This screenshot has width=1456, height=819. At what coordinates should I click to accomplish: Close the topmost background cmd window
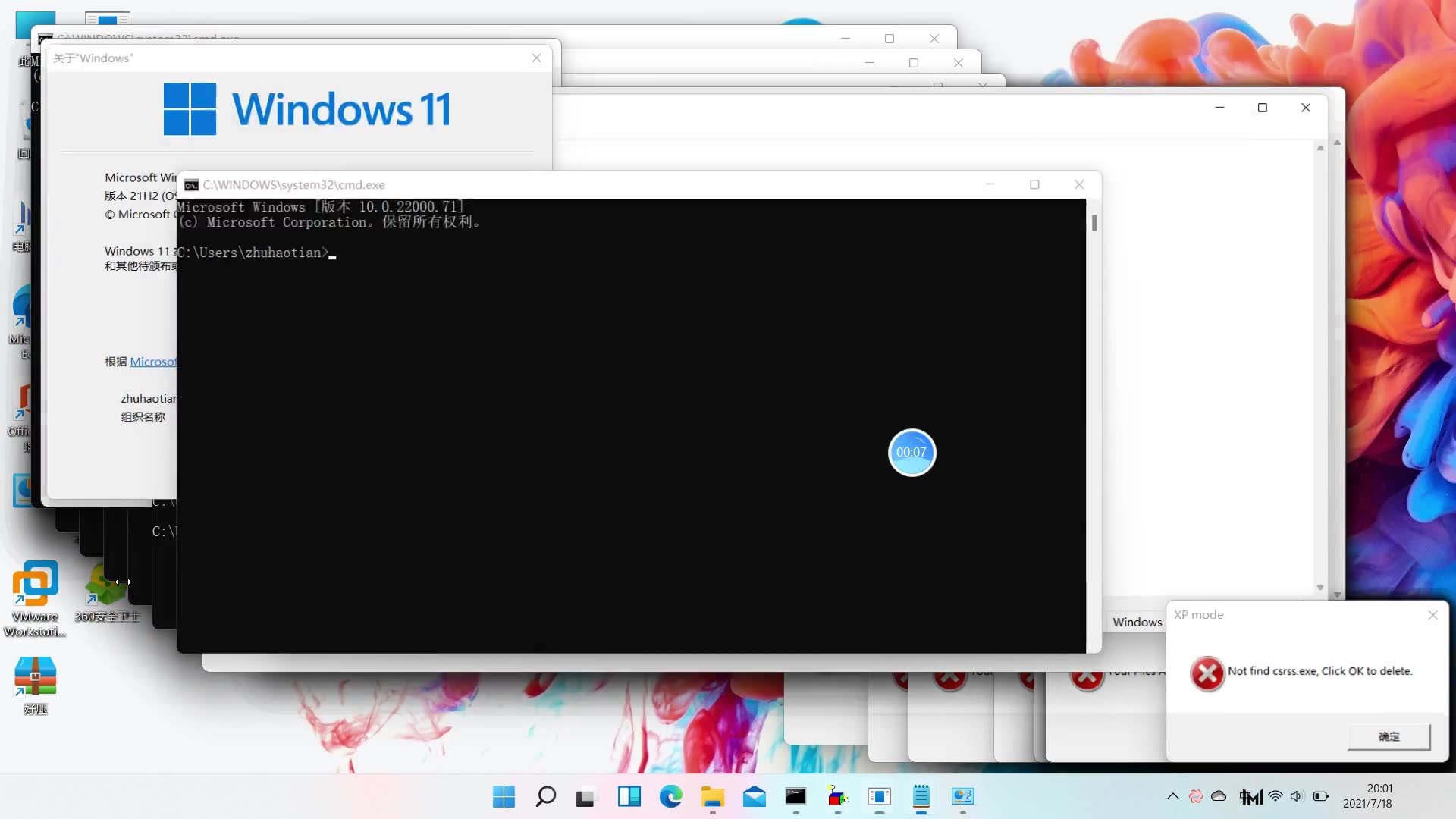(934, 39)
